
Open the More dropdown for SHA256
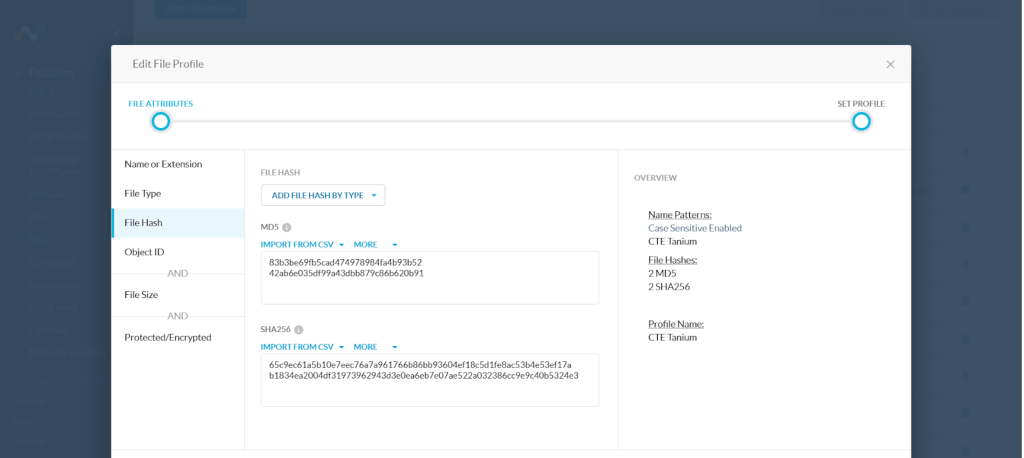pos(376,347)
